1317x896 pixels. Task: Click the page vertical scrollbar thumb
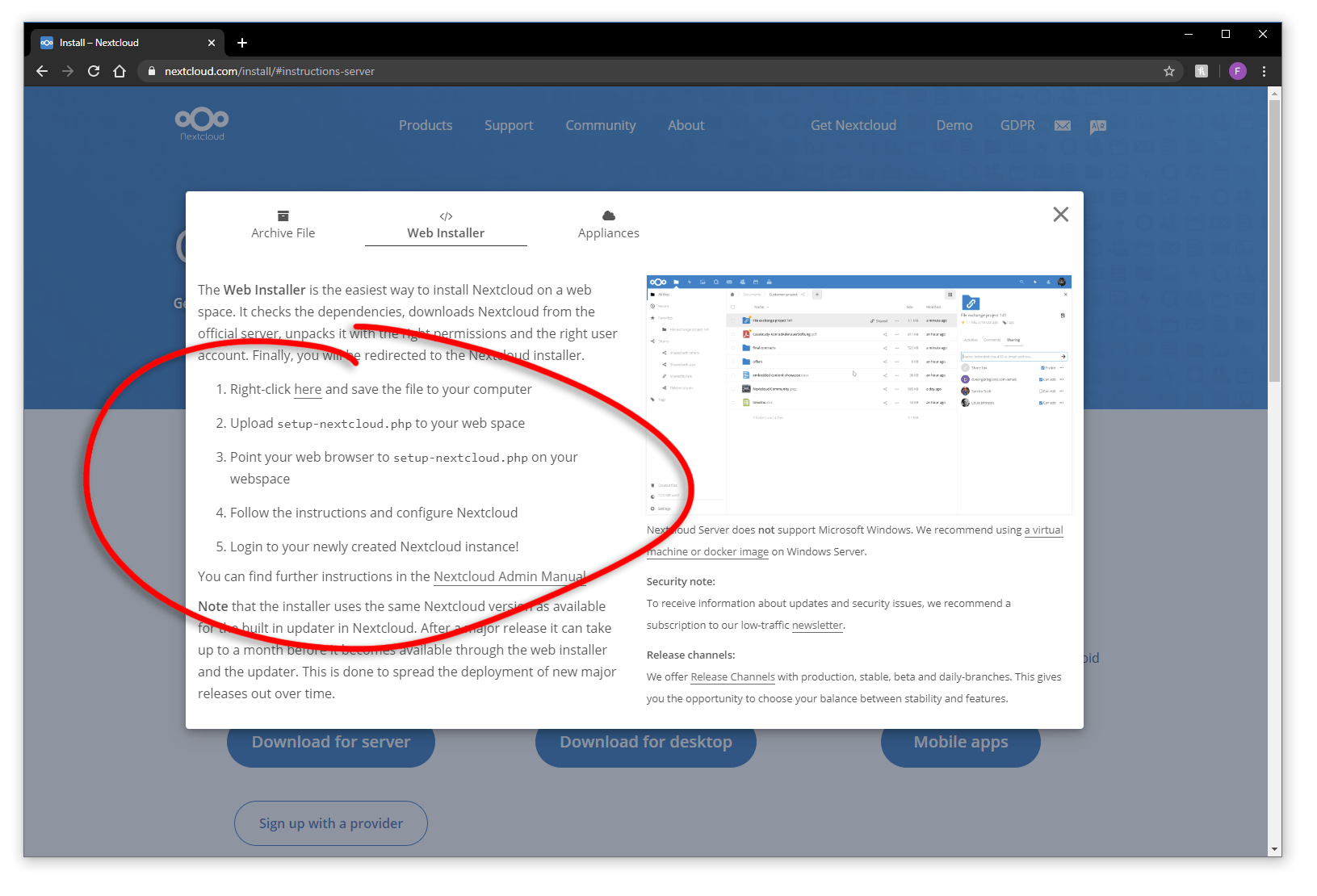click(x=1274, y=241)
